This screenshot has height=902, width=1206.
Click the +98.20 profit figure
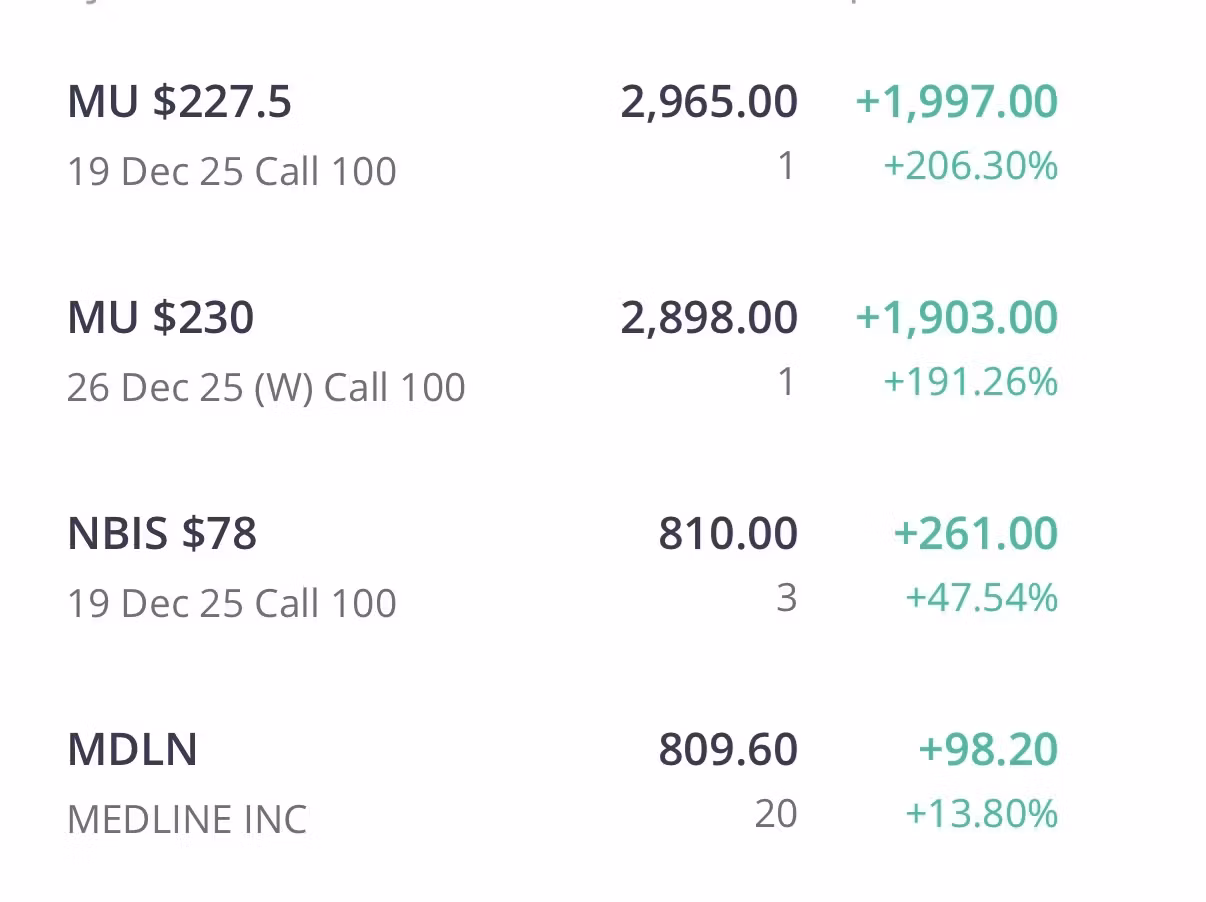pyautogui.click(x=988, y=750)
